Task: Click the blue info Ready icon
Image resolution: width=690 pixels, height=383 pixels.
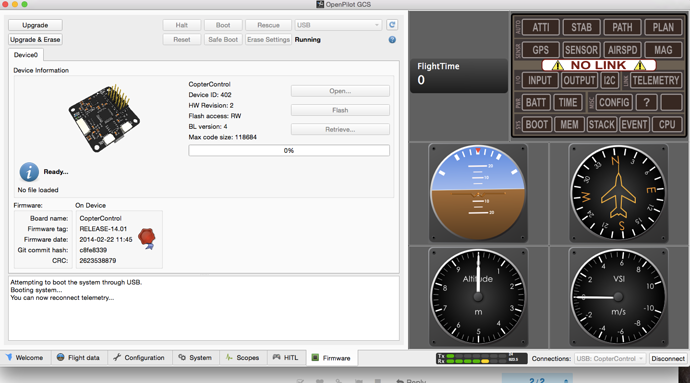Action: [29, 172]
